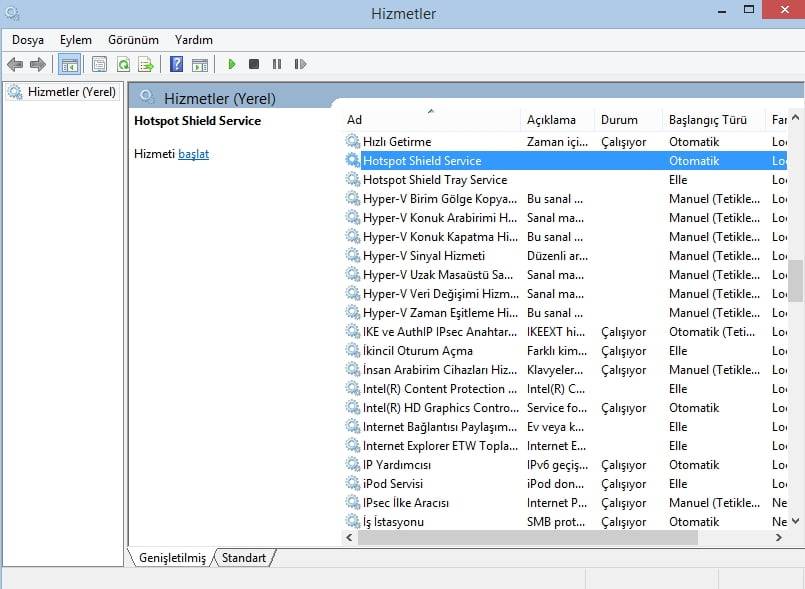Open the Properties toolbar icon
Viewport: 805px width, 589px height.
pyautogui.click(x=99, y=64)
